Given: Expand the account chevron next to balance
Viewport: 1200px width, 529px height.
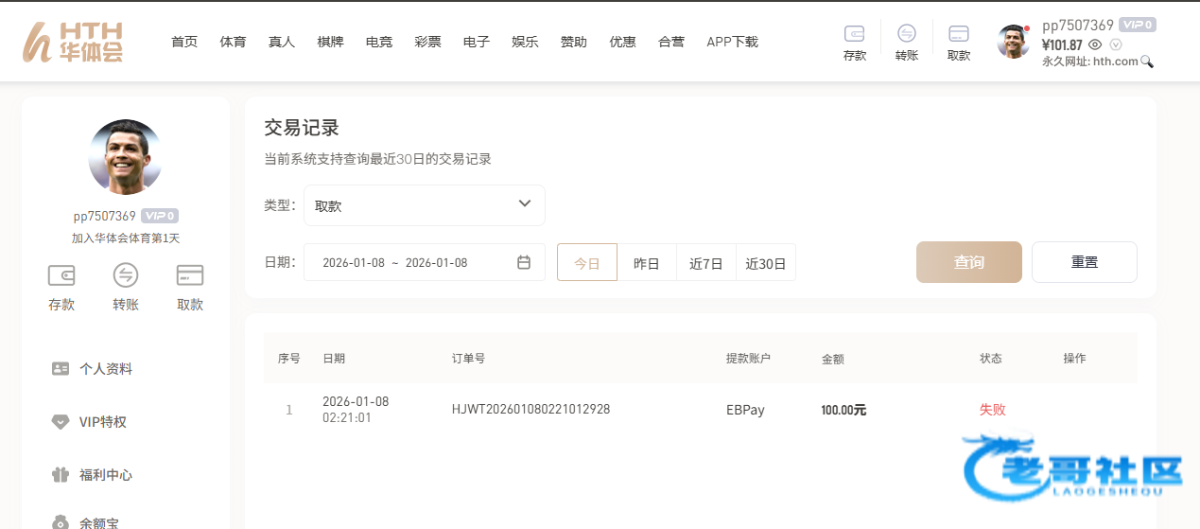Looking at the screenshot, I should coord(1116,45).
